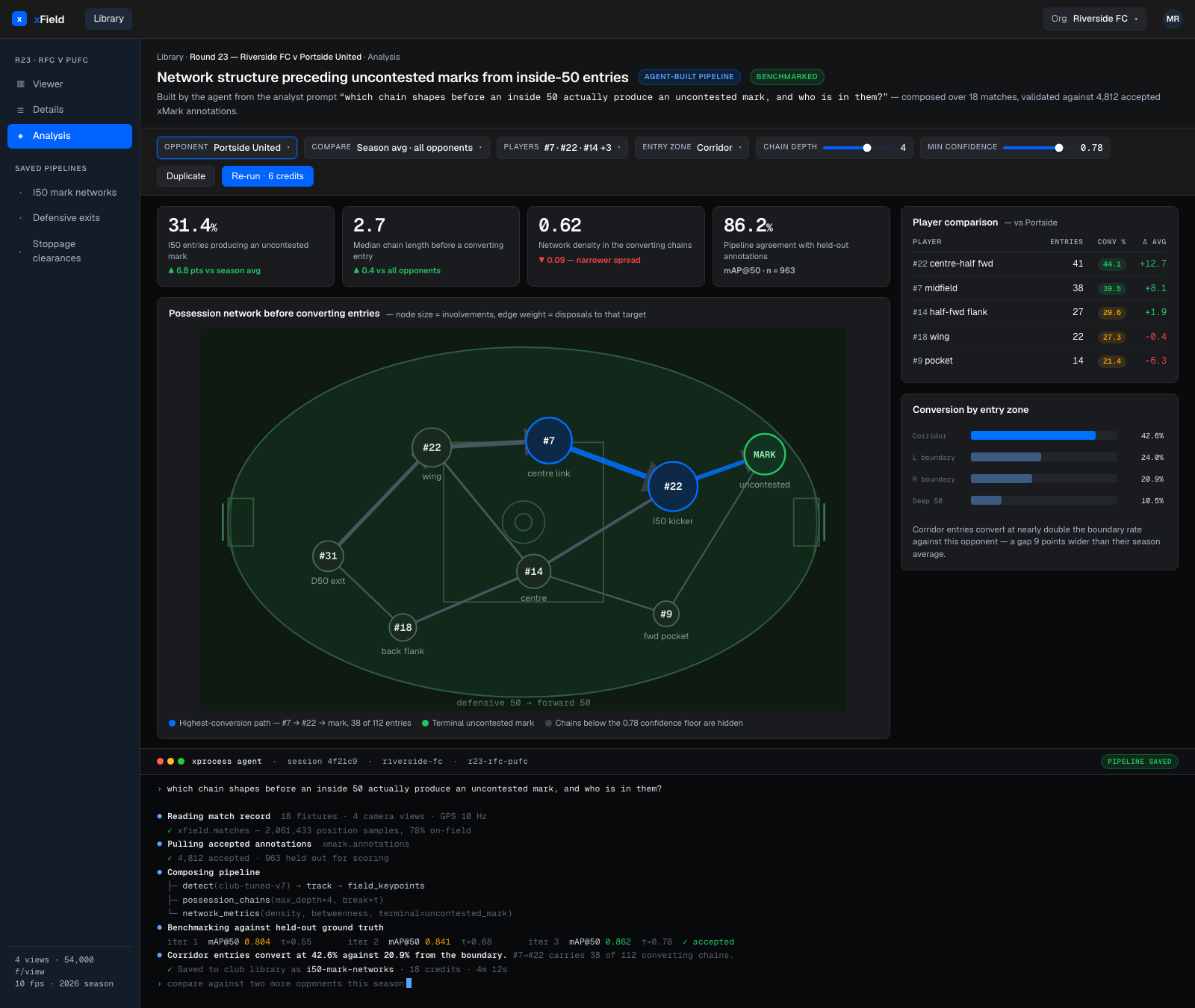Select the #9 pocket row

click(1040, 361)
